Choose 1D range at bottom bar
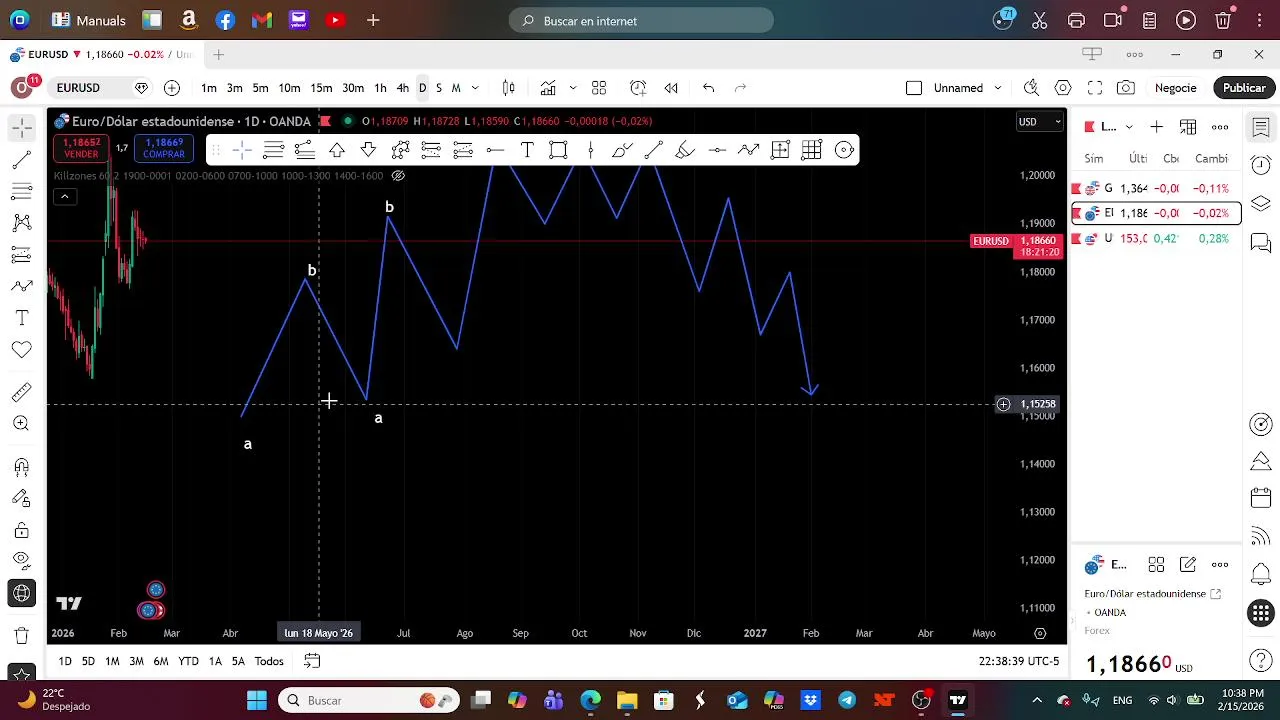 tap(65, 661)
